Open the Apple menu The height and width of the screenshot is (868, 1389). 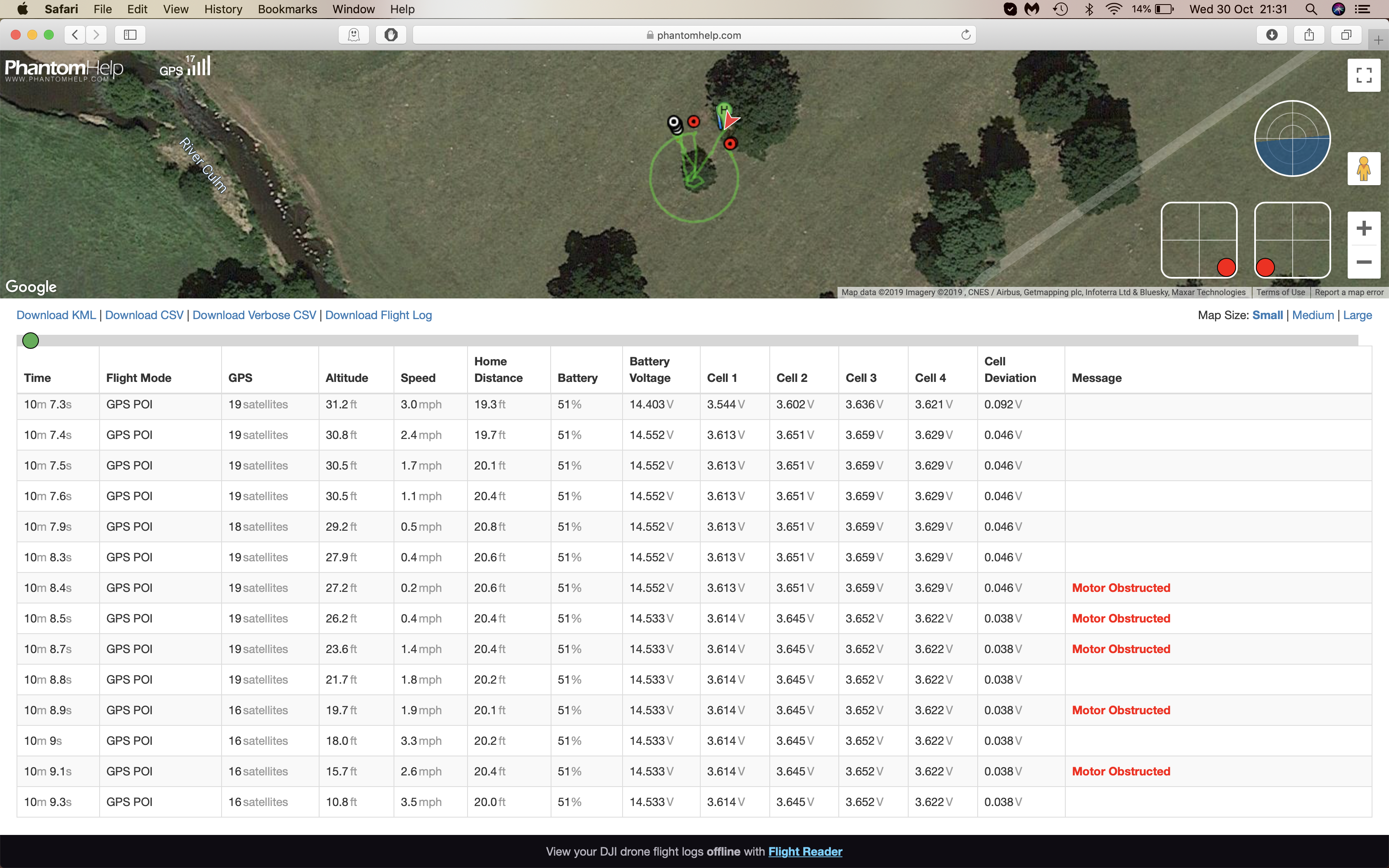click(23, 9)
